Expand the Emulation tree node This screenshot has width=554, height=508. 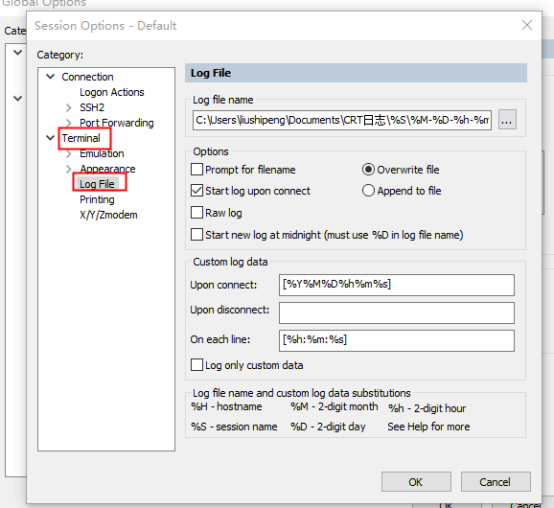click(69, 153)
